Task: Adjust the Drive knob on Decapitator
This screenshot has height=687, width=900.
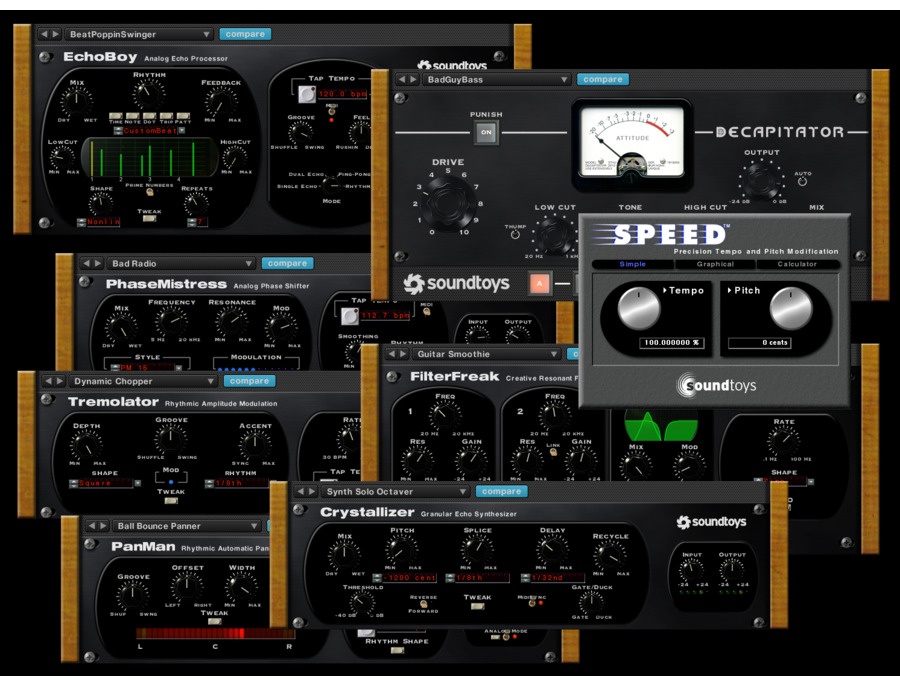Action: click(x=448, y=200)
